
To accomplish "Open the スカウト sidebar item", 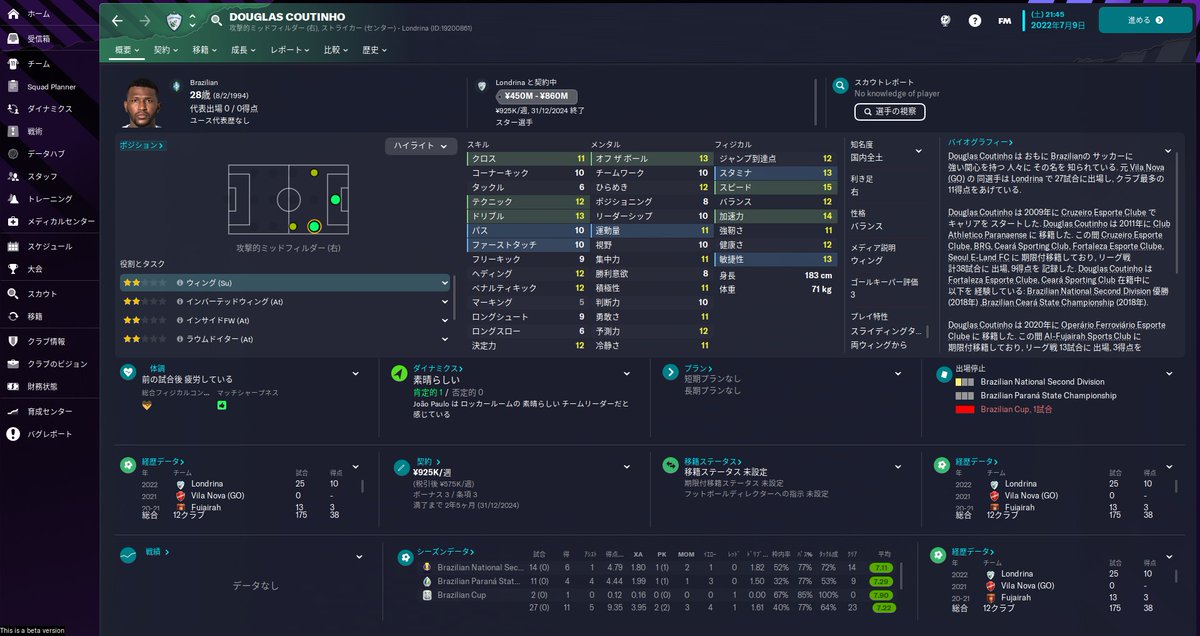I will pyautogui.click(x=40, y=294).
